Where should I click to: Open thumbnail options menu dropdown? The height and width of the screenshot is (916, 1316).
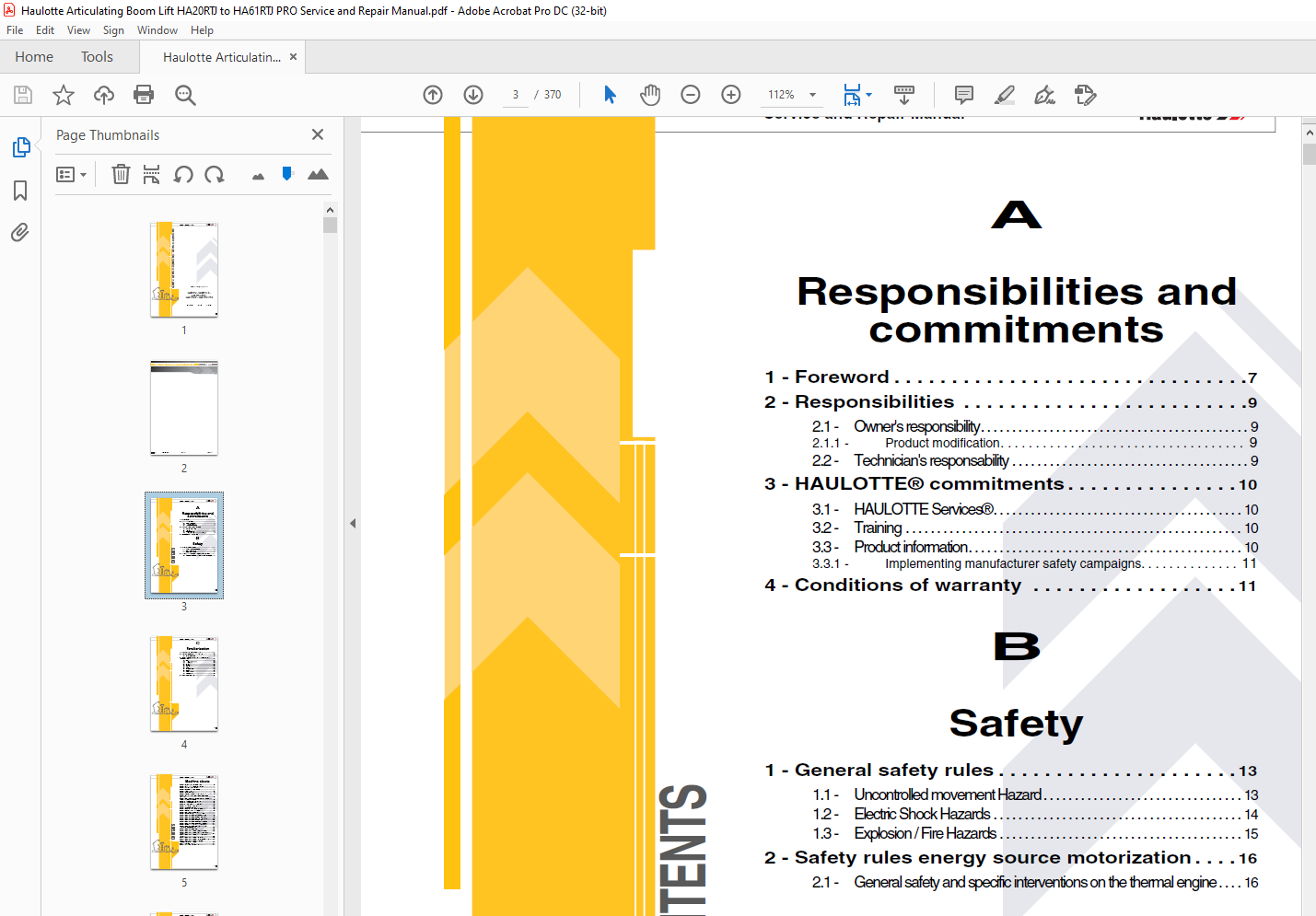click(x=71, y=174)
